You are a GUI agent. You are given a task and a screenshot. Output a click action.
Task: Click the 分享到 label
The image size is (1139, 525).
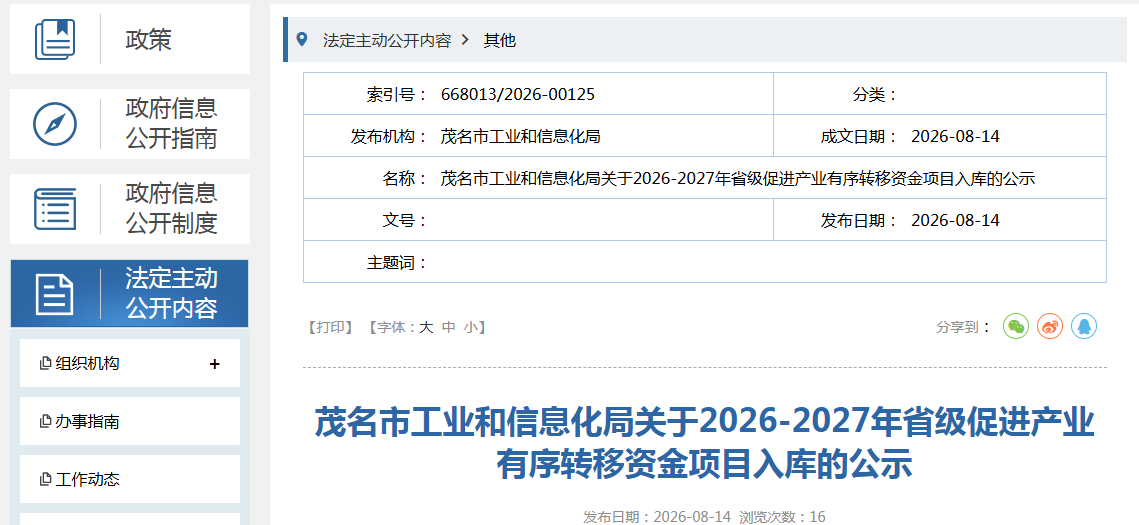pyautogui.click(x=964, y=327)
